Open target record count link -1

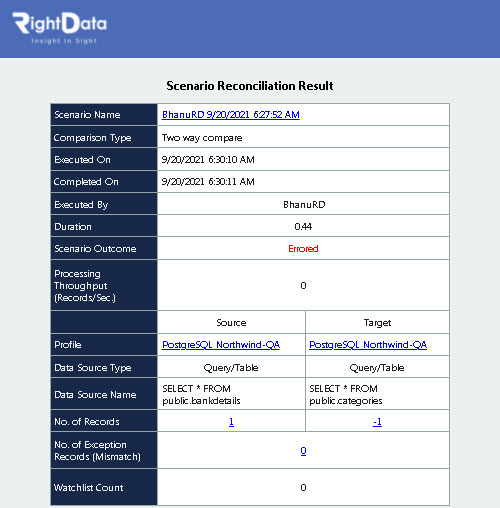[377, 422]
